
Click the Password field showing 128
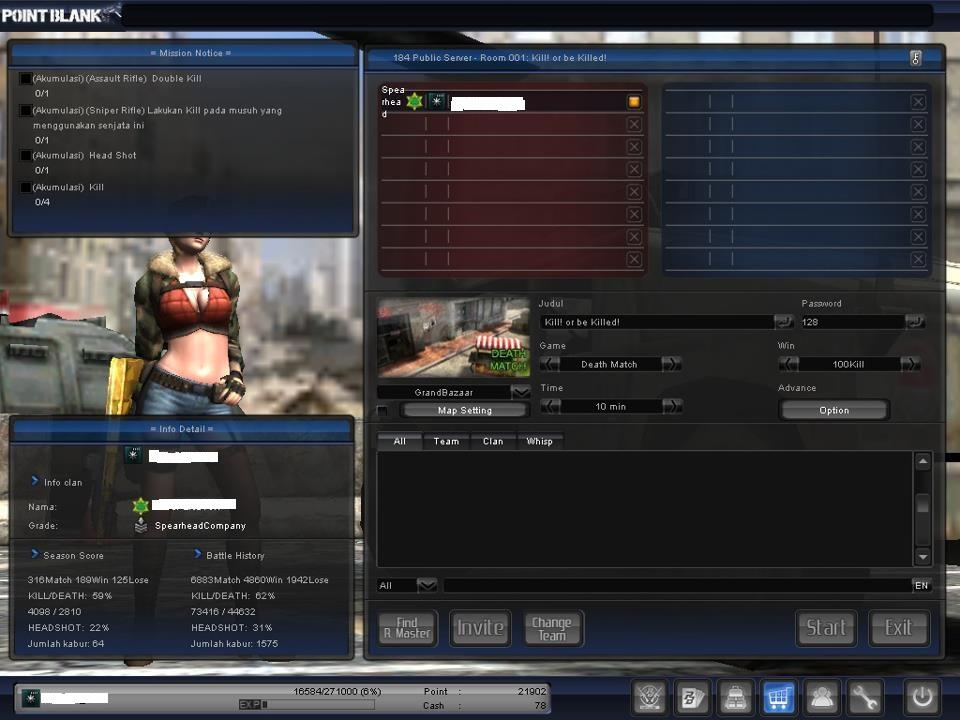click(x=853, y=322)
